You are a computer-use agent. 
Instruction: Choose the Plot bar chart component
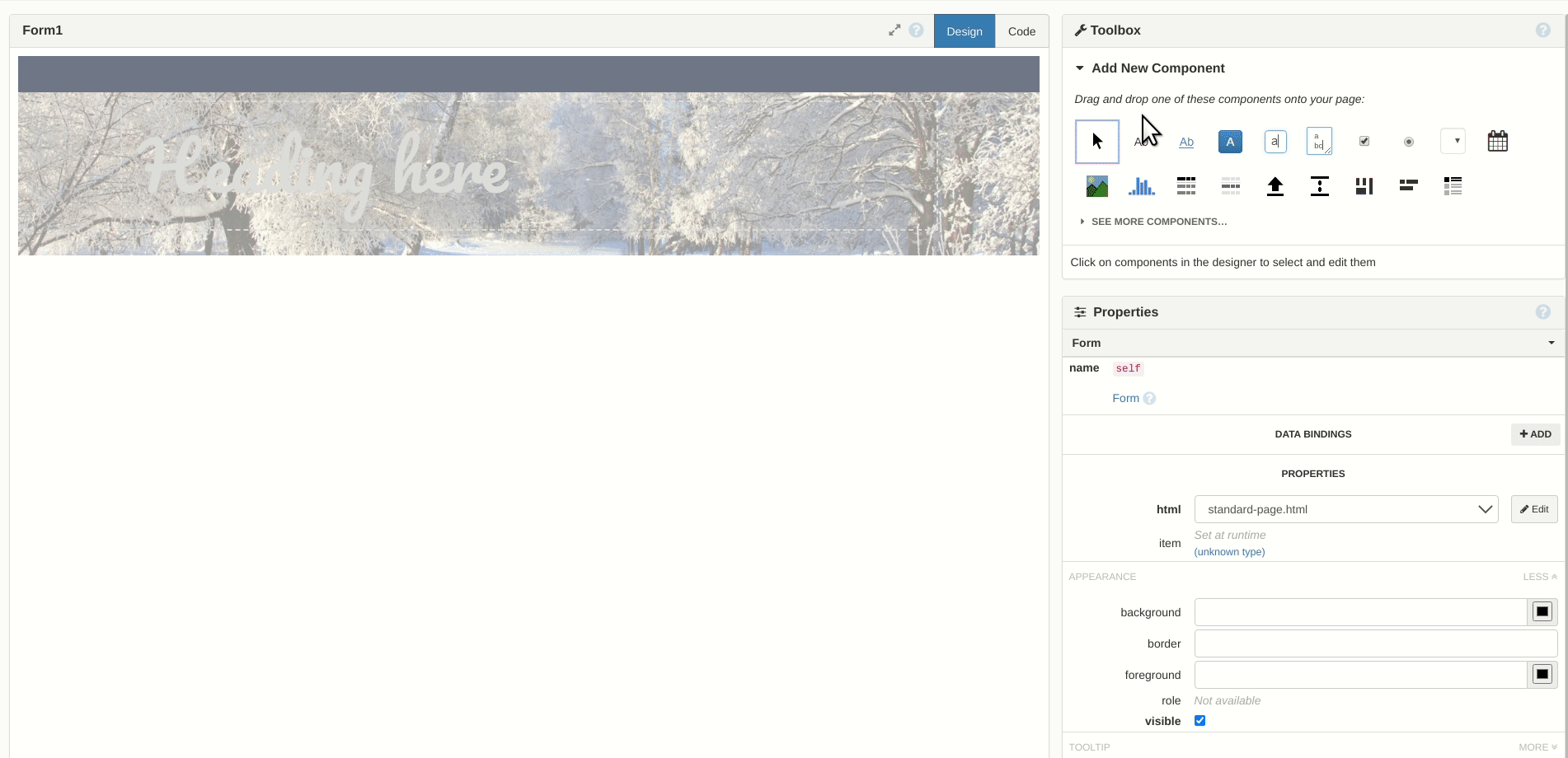pos(1141,186)
